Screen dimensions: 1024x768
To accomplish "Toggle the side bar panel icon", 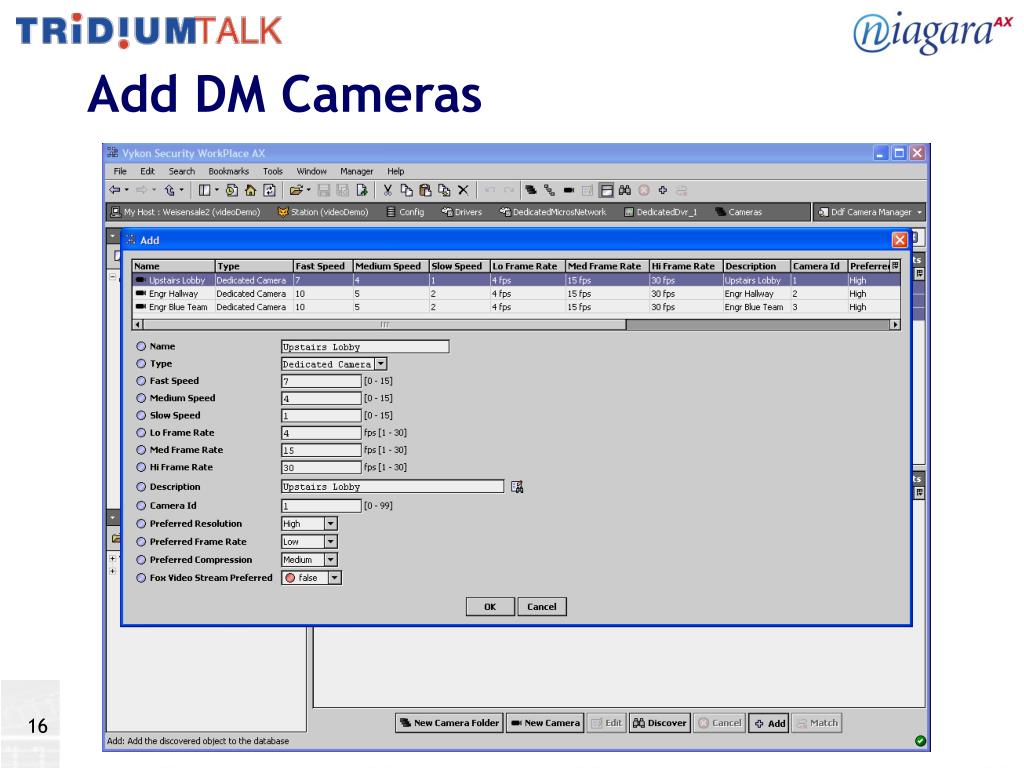I will pyautogui.click(x=204, y=190).
